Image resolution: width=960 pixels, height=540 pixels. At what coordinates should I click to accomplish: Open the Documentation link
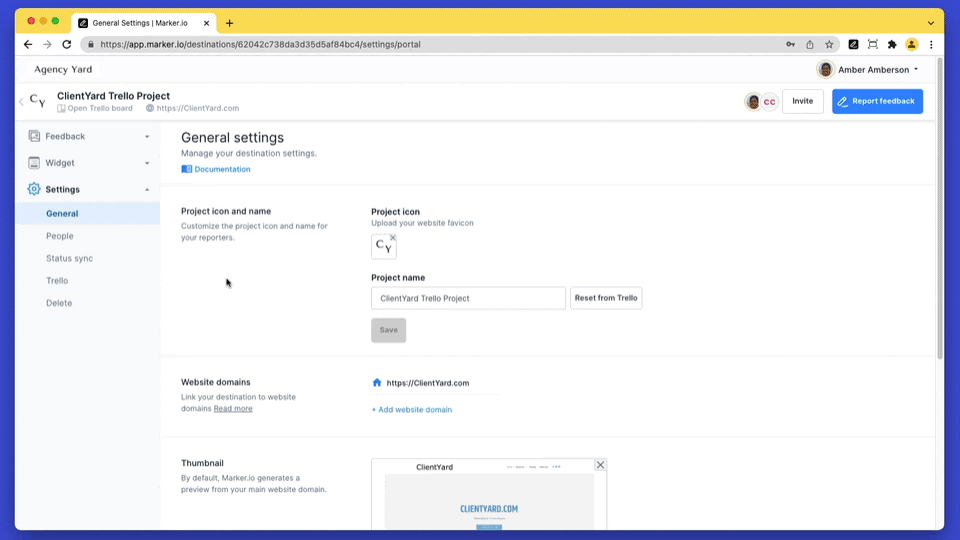[222, 169]
